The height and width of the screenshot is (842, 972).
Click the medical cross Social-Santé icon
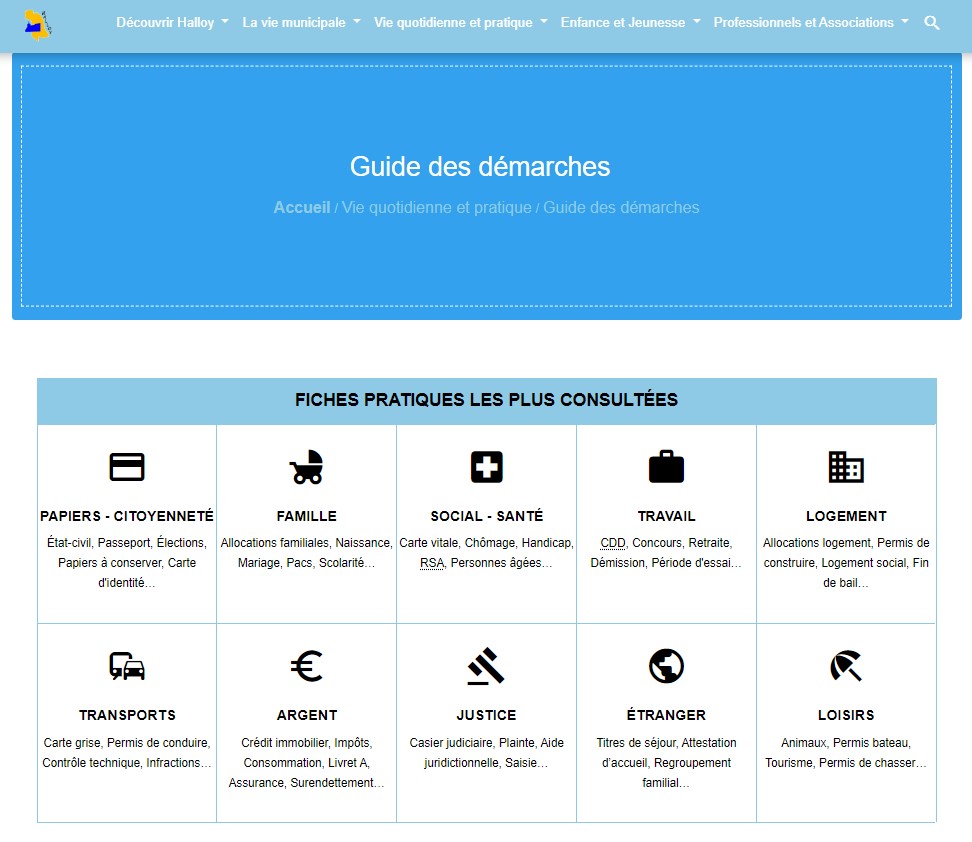[487, 467]
